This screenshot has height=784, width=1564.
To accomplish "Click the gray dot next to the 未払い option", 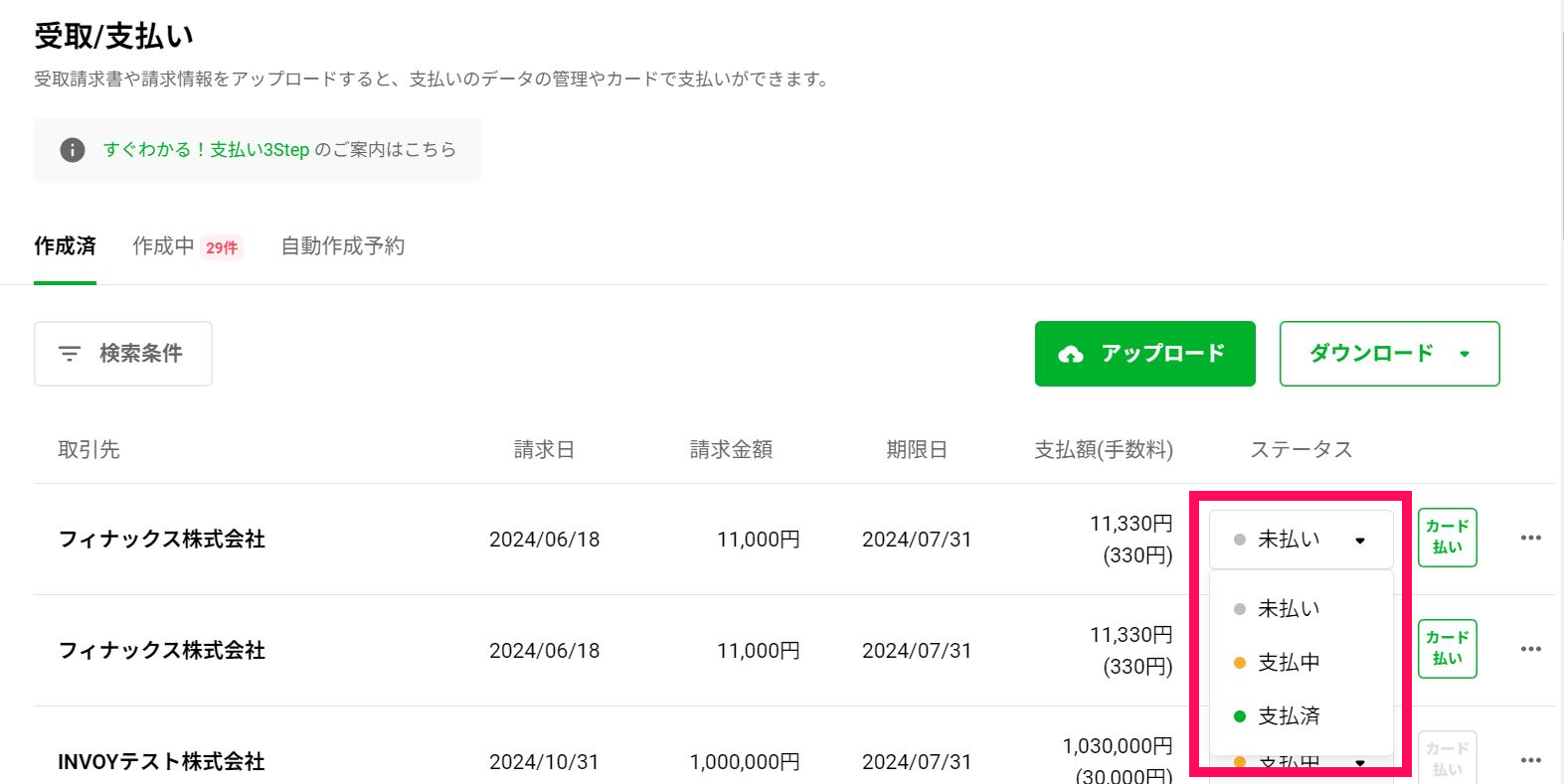I will [1240, 609].
